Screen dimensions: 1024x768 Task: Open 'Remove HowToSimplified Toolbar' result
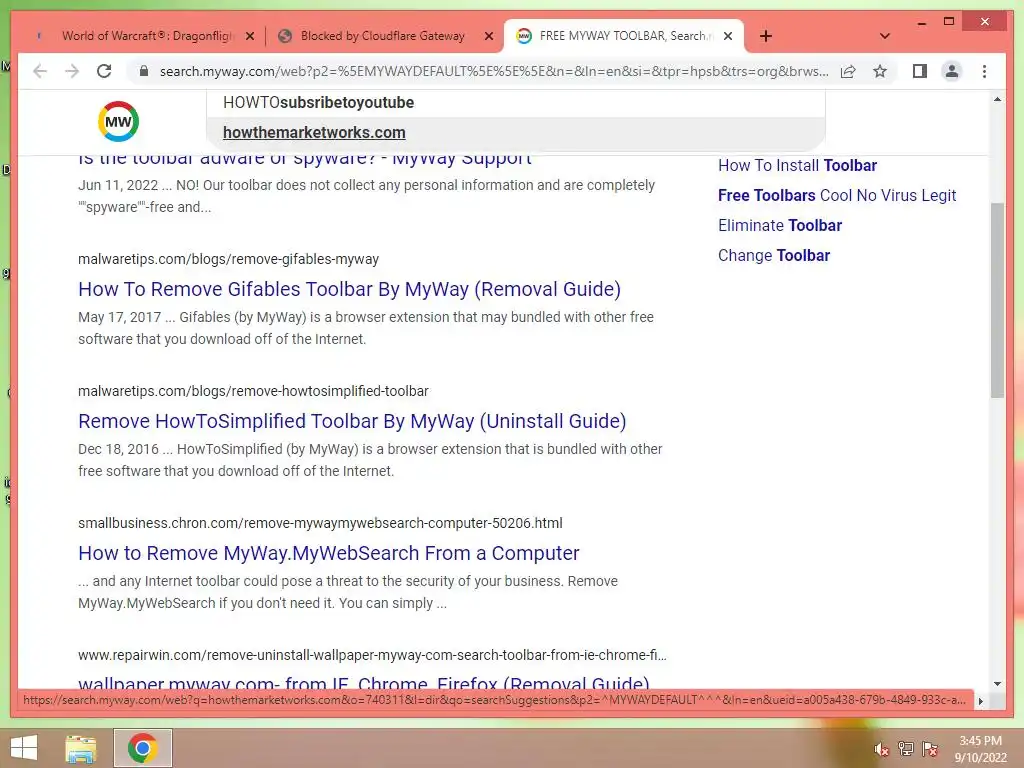[352, 421]
